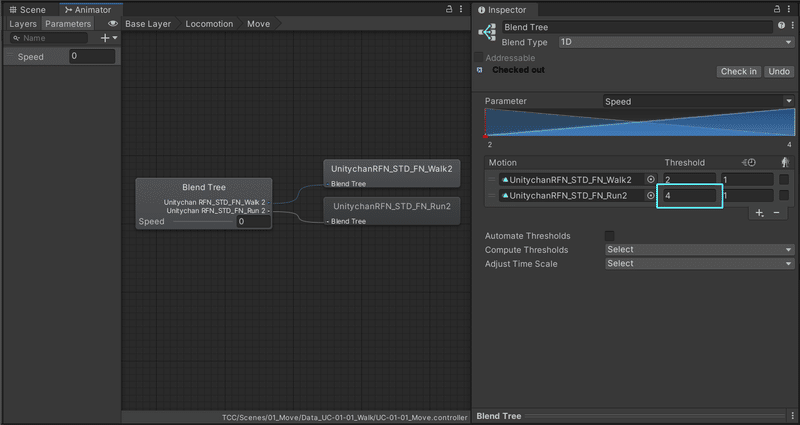Toggle the Automate Thresholds checkbox
This screenshot has height=425, width=800.
(x=610, y=236)
